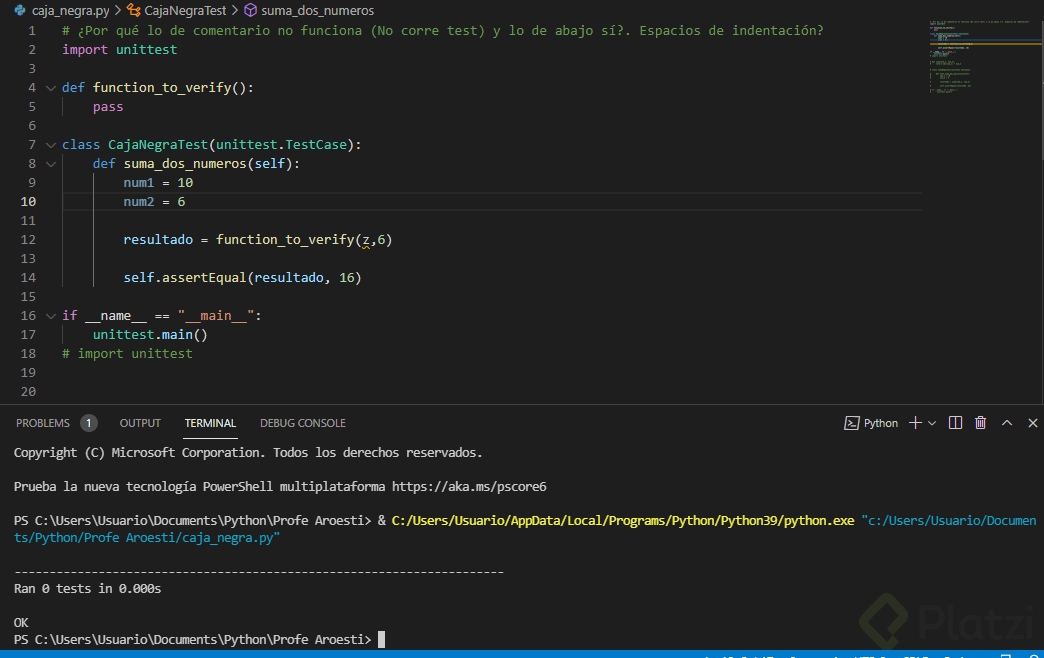Open terminal launch profile dropdown arrow
Screen dimensions: 1044x658
pyautogui.click(x=932, y=423)
